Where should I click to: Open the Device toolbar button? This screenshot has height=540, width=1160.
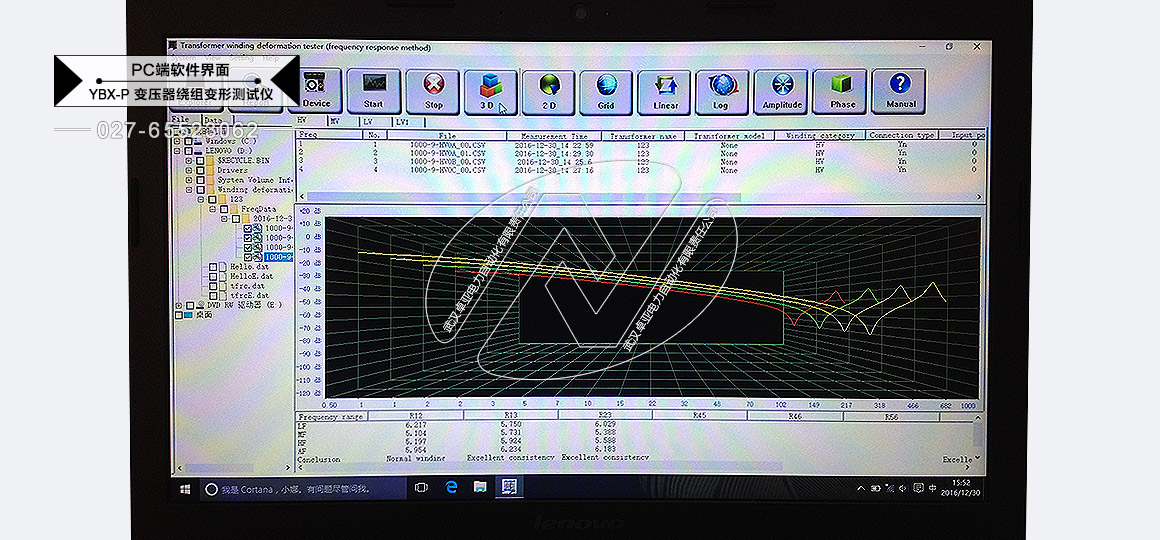click(317, 91)
